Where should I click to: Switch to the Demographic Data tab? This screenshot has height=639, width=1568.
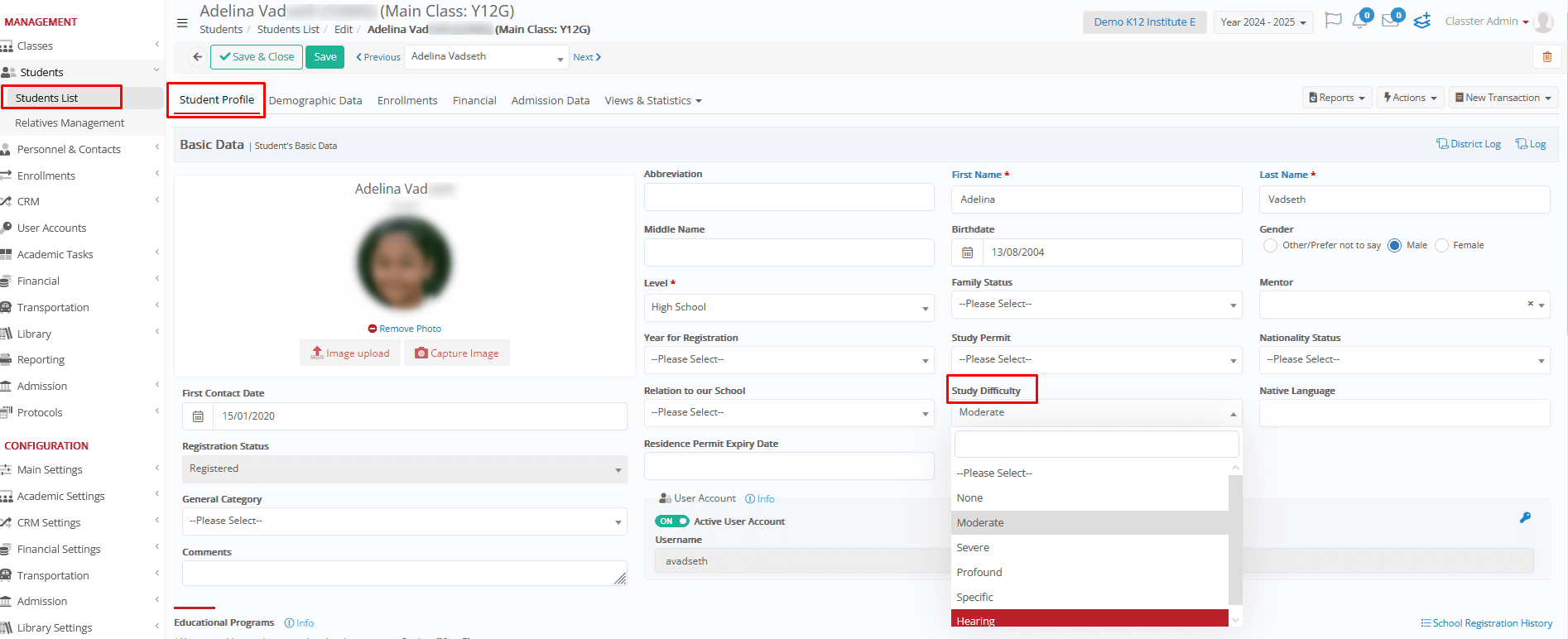pos(315,100)
